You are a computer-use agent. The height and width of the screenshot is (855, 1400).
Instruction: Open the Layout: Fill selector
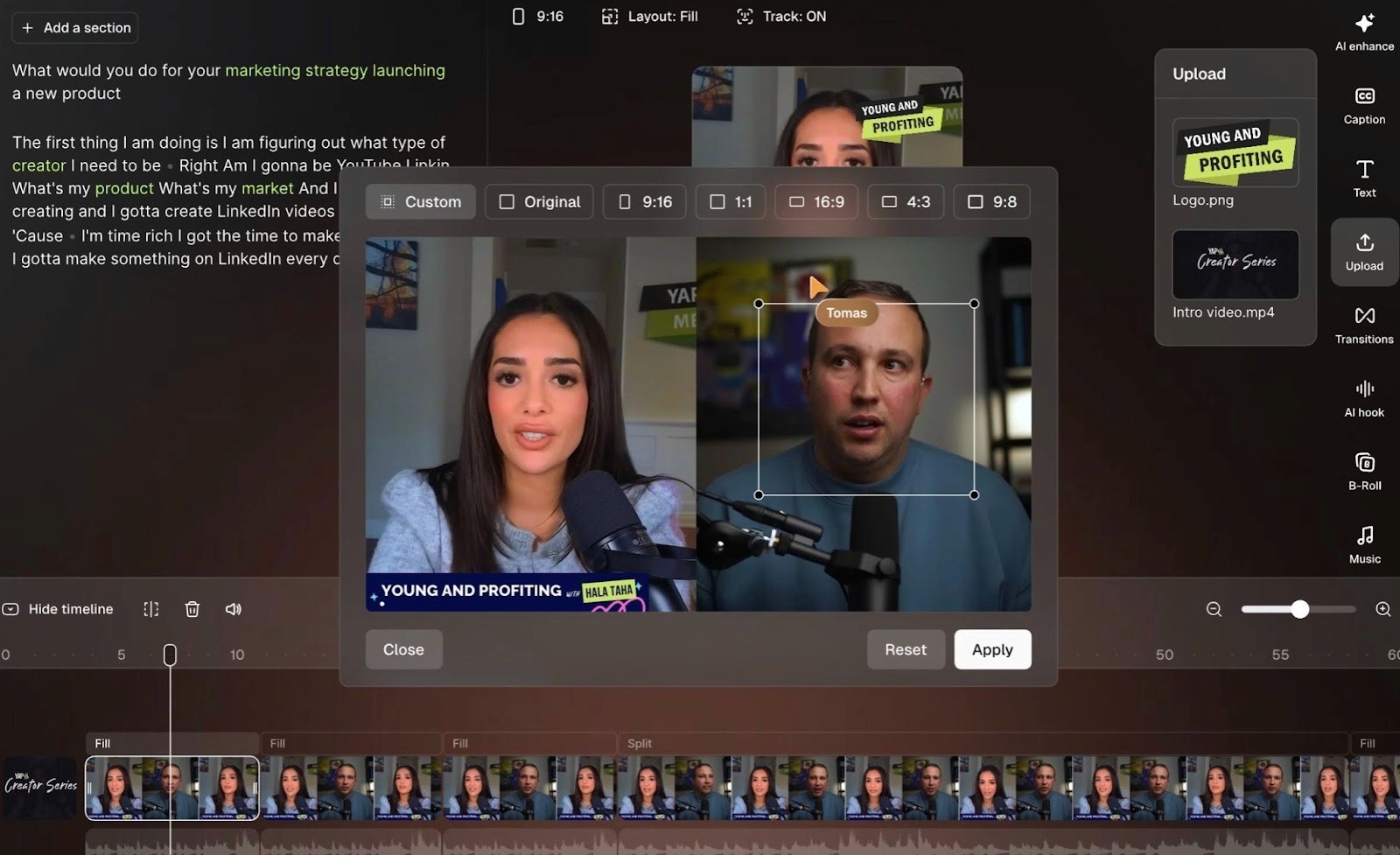point(648,16)
